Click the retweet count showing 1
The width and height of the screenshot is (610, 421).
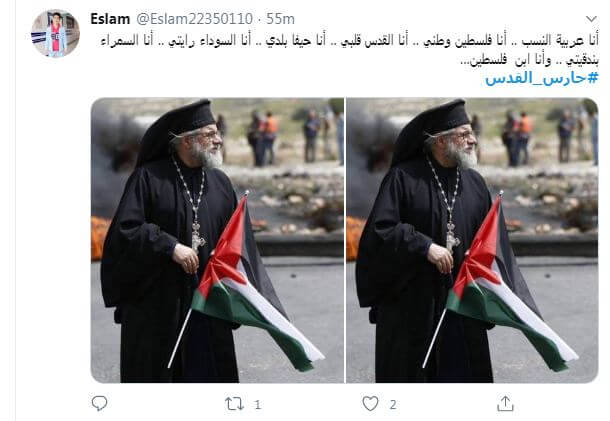pos(258,405)
